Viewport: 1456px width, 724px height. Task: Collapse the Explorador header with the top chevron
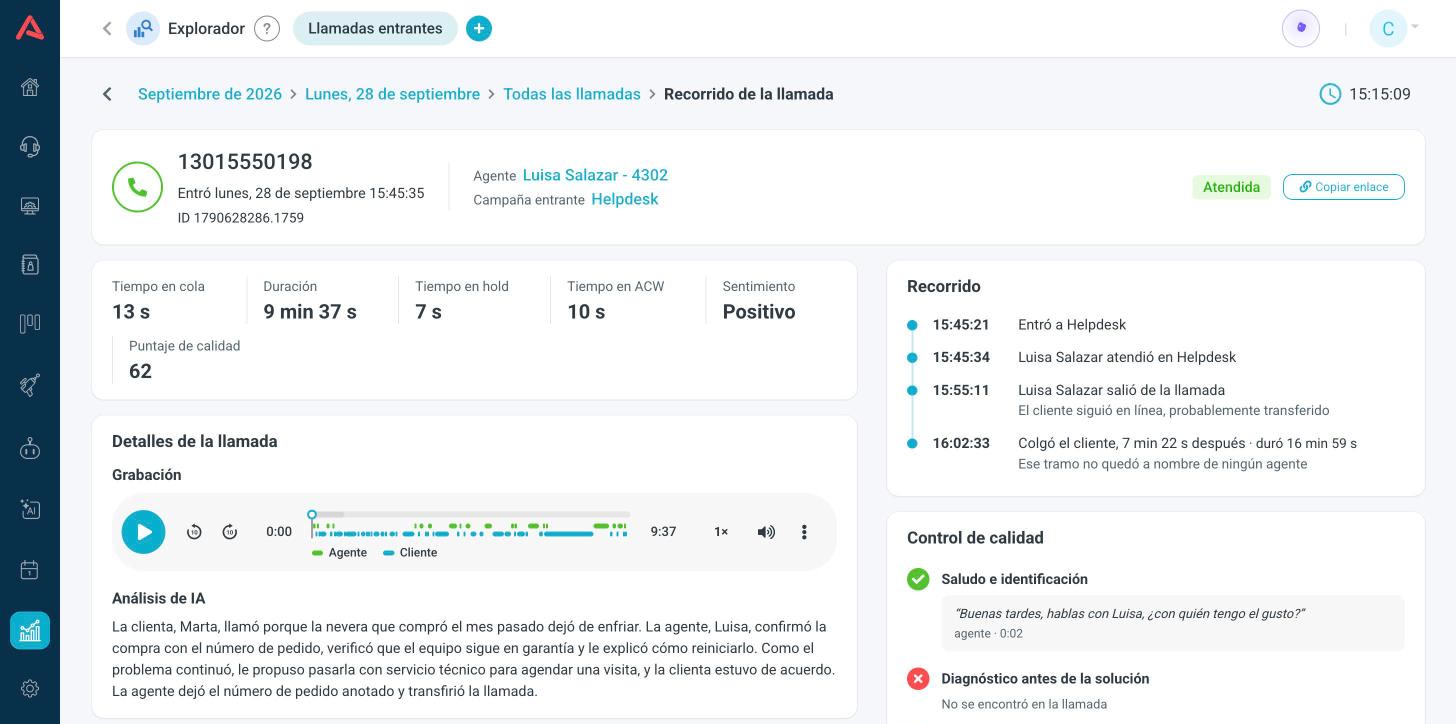click(107, 29)
